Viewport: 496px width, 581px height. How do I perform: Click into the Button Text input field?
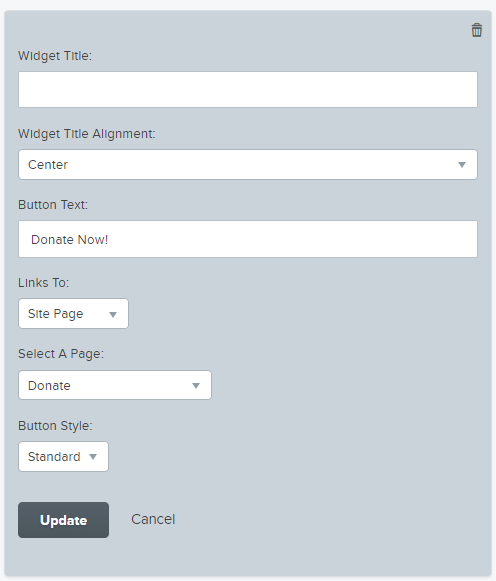[248, 239]
